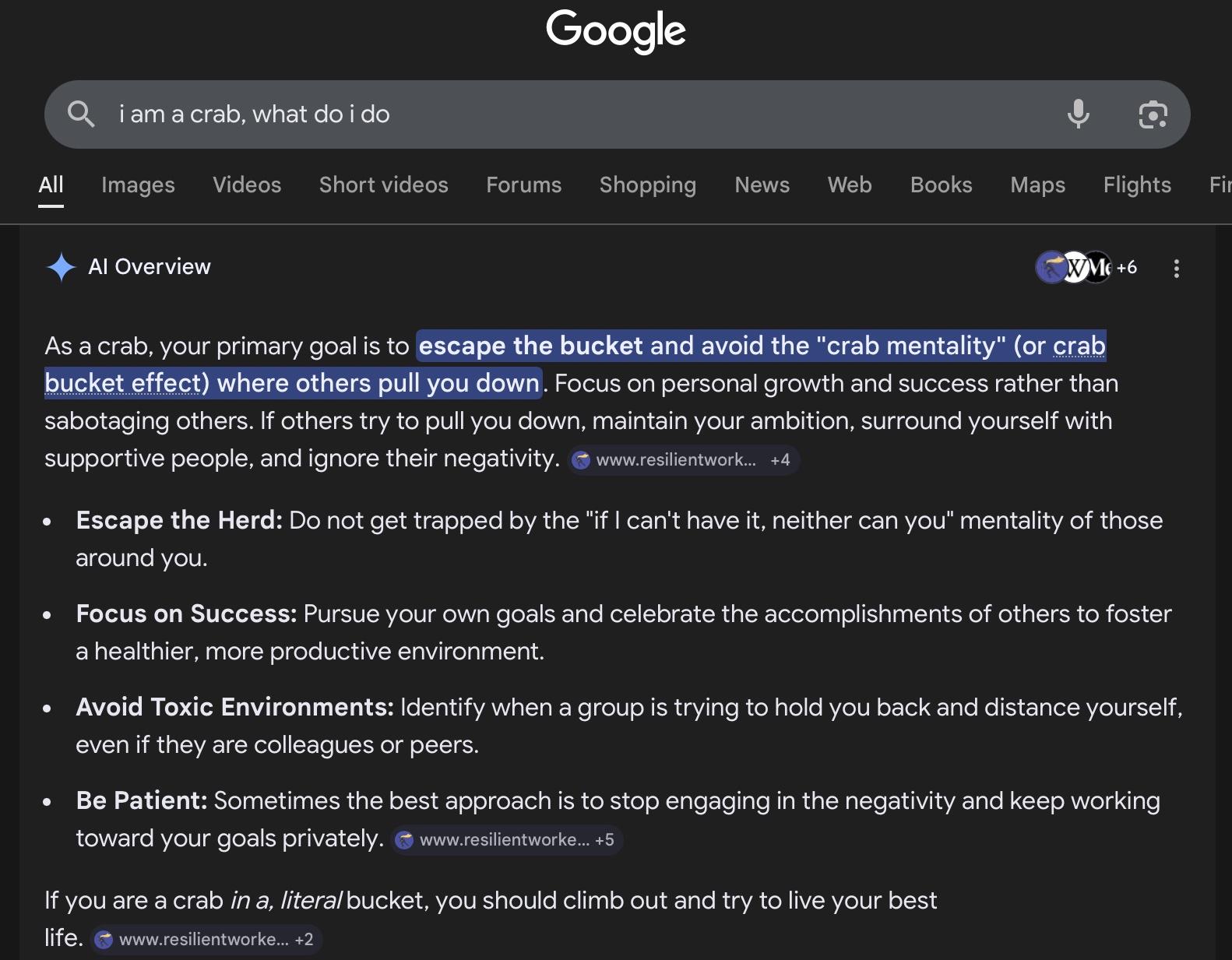Expand the resilientworke +2 source chip
Screen dimensions: 1232x960
point(206,940)
